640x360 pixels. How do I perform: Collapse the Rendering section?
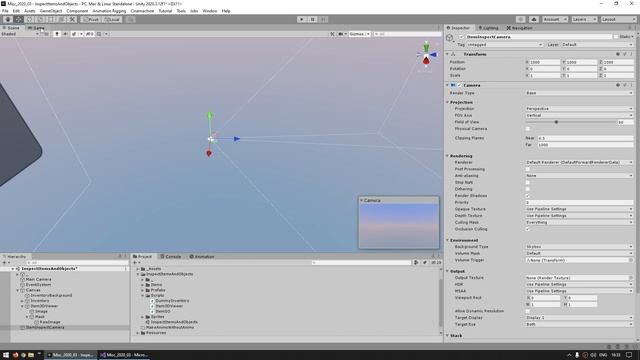tap(447, 156)
